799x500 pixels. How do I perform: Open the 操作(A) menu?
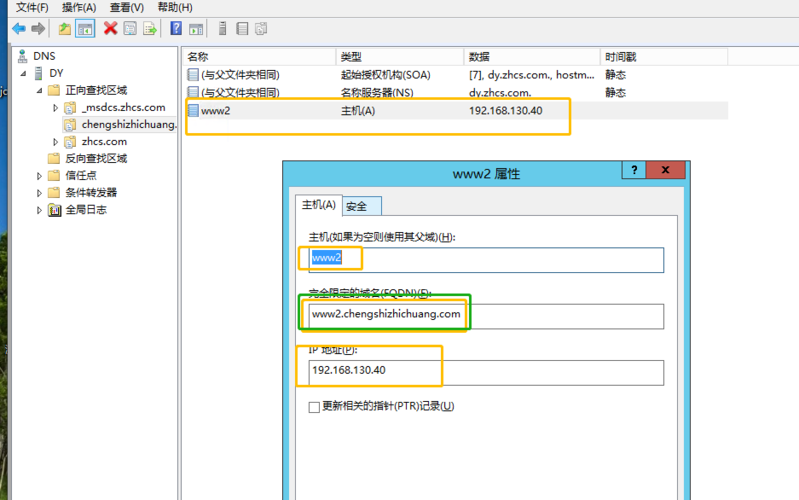(79, 7)
